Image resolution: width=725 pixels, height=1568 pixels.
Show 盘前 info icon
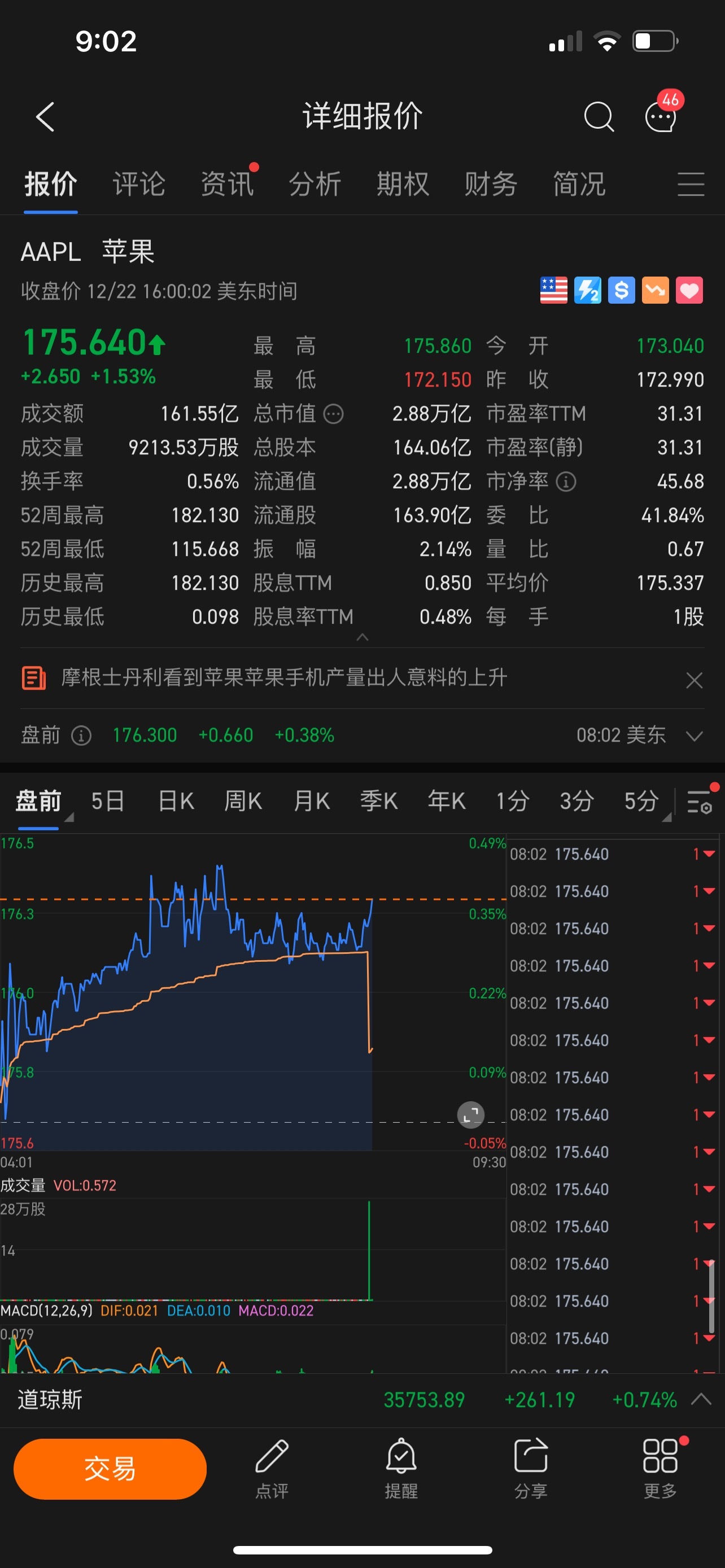pos(81,736)
